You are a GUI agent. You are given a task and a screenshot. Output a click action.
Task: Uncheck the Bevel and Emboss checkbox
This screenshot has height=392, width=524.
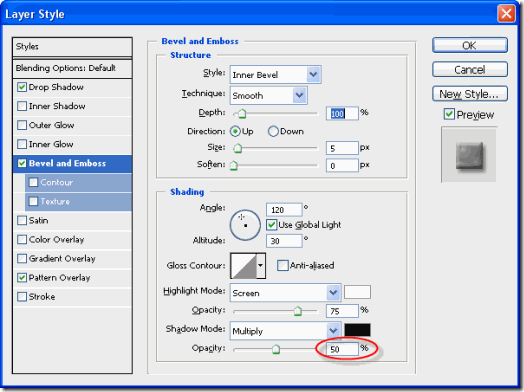[22, 163]
